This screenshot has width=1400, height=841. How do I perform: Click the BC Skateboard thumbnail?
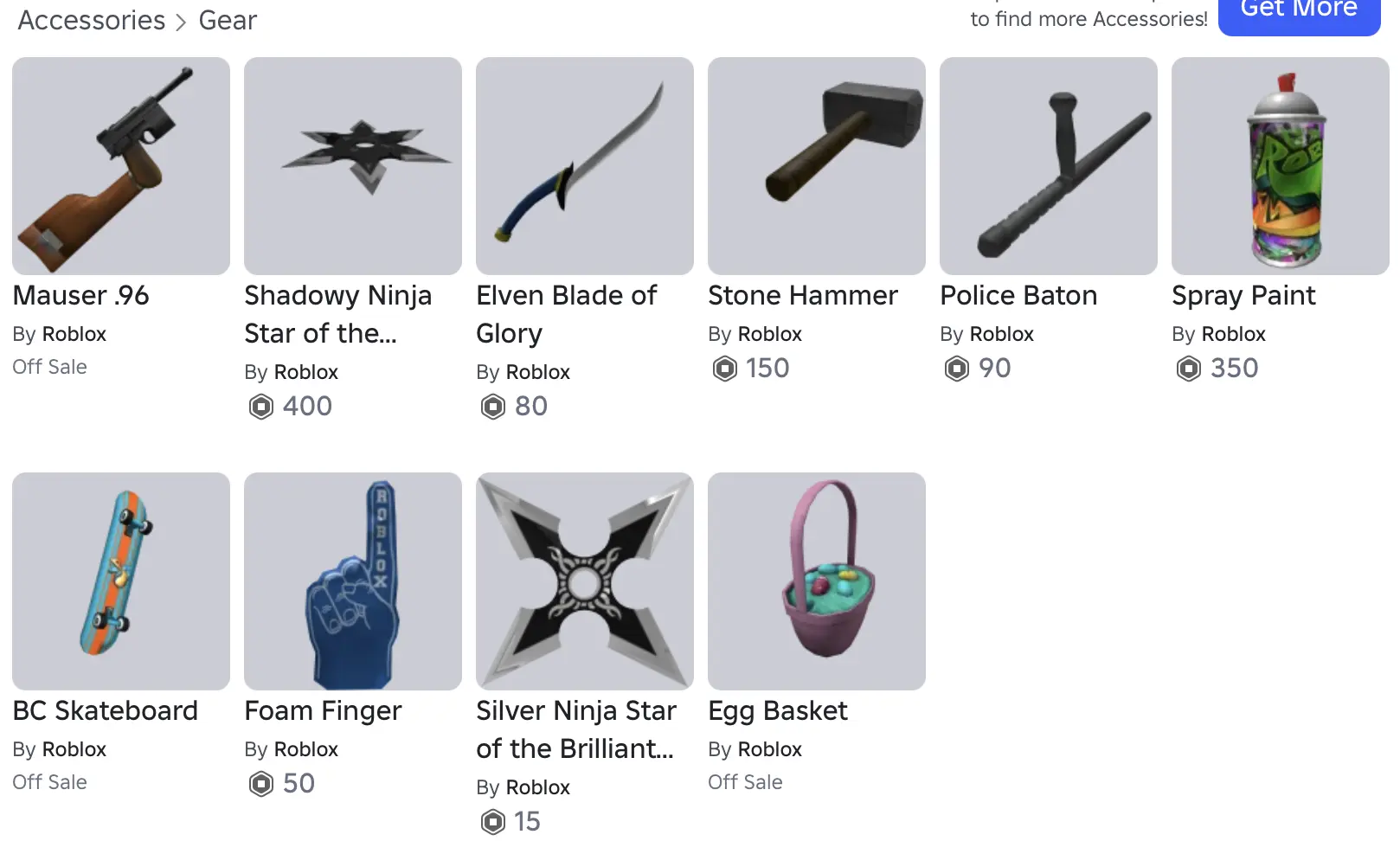click(x=121, y=581)
